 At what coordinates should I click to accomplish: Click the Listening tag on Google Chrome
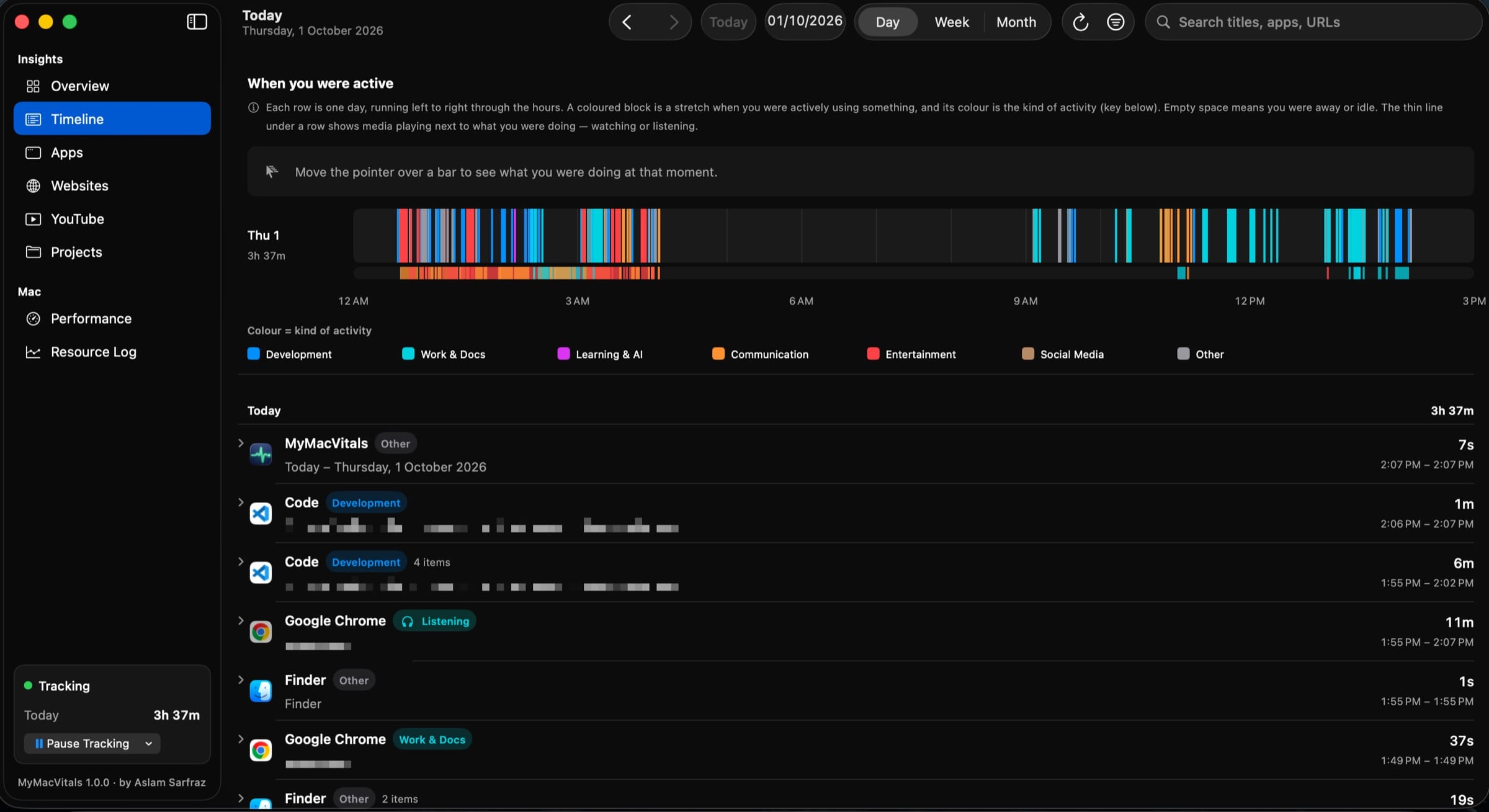434,621
